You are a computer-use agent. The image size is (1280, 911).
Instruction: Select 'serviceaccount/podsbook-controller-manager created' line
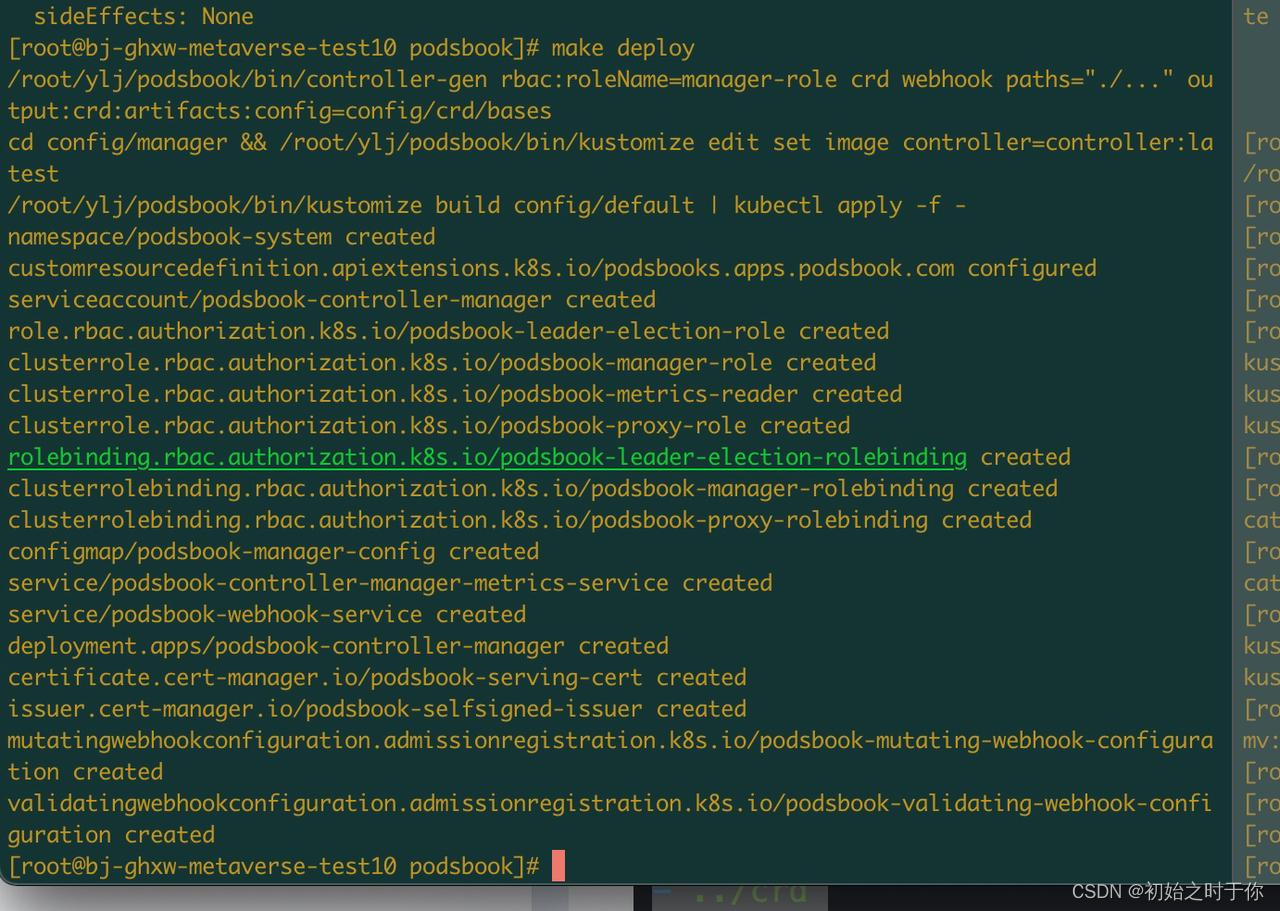(x=332, y=299)
